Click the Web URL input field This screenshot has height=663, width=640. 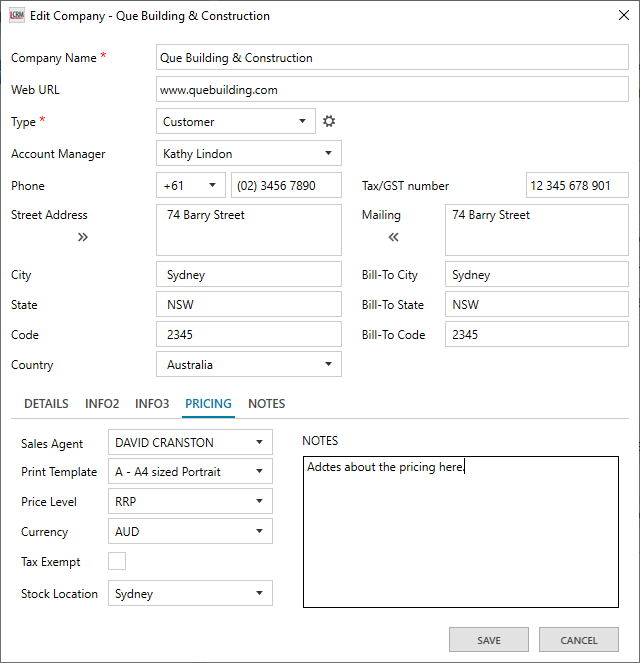[x=392, y=90]
